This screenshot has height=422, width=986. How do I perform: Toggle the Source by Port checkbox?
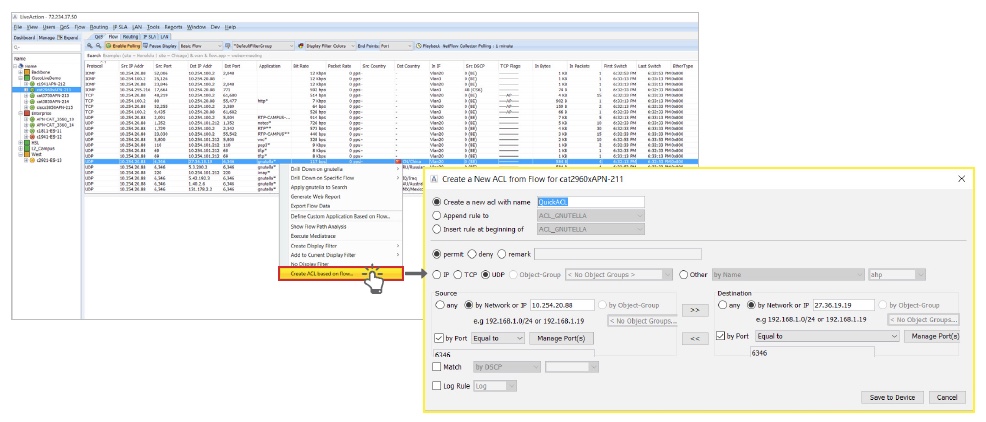point(436,338)
